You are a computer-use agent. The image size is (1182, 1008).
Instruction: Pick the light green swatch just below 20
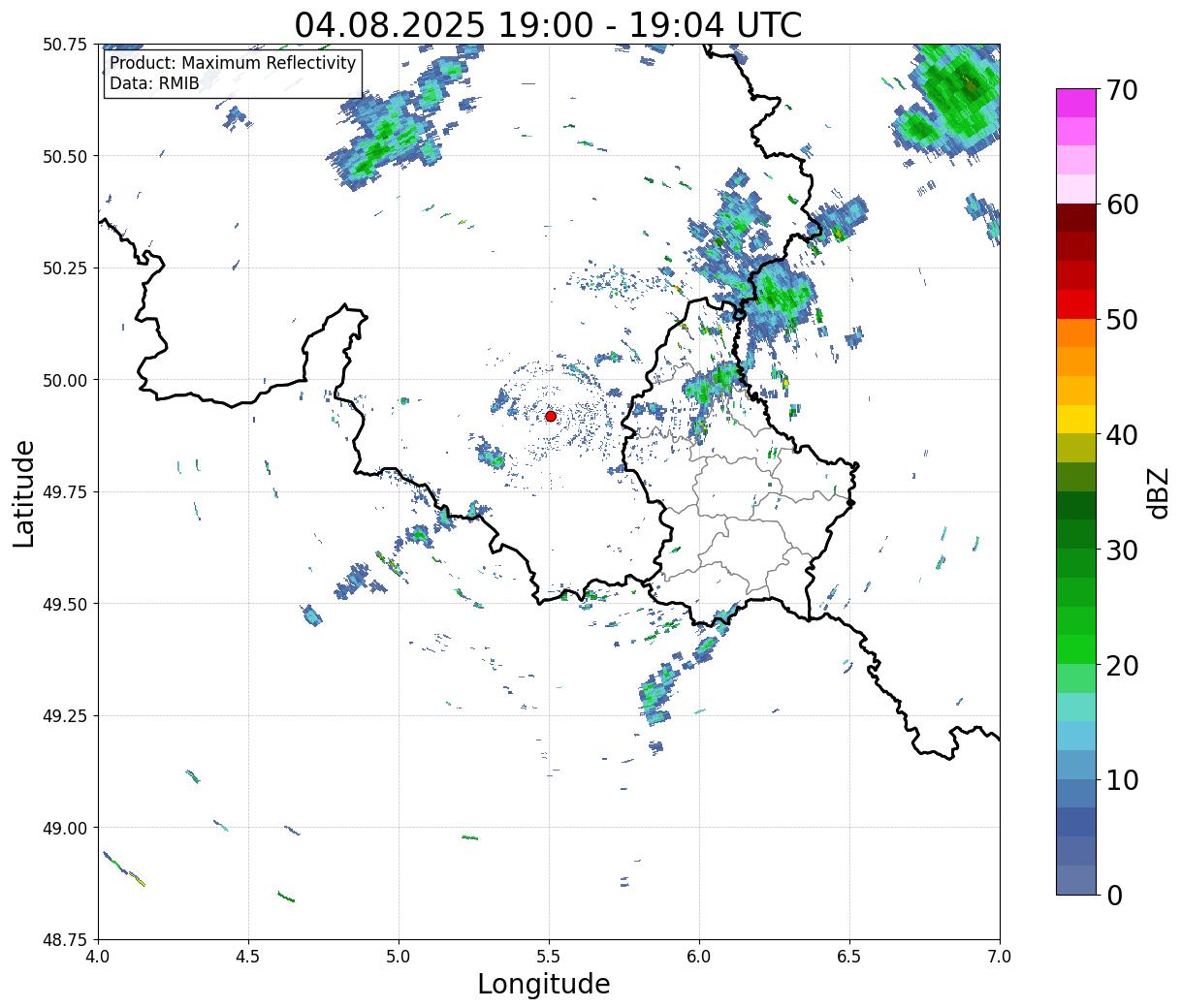coord(1076,678)
